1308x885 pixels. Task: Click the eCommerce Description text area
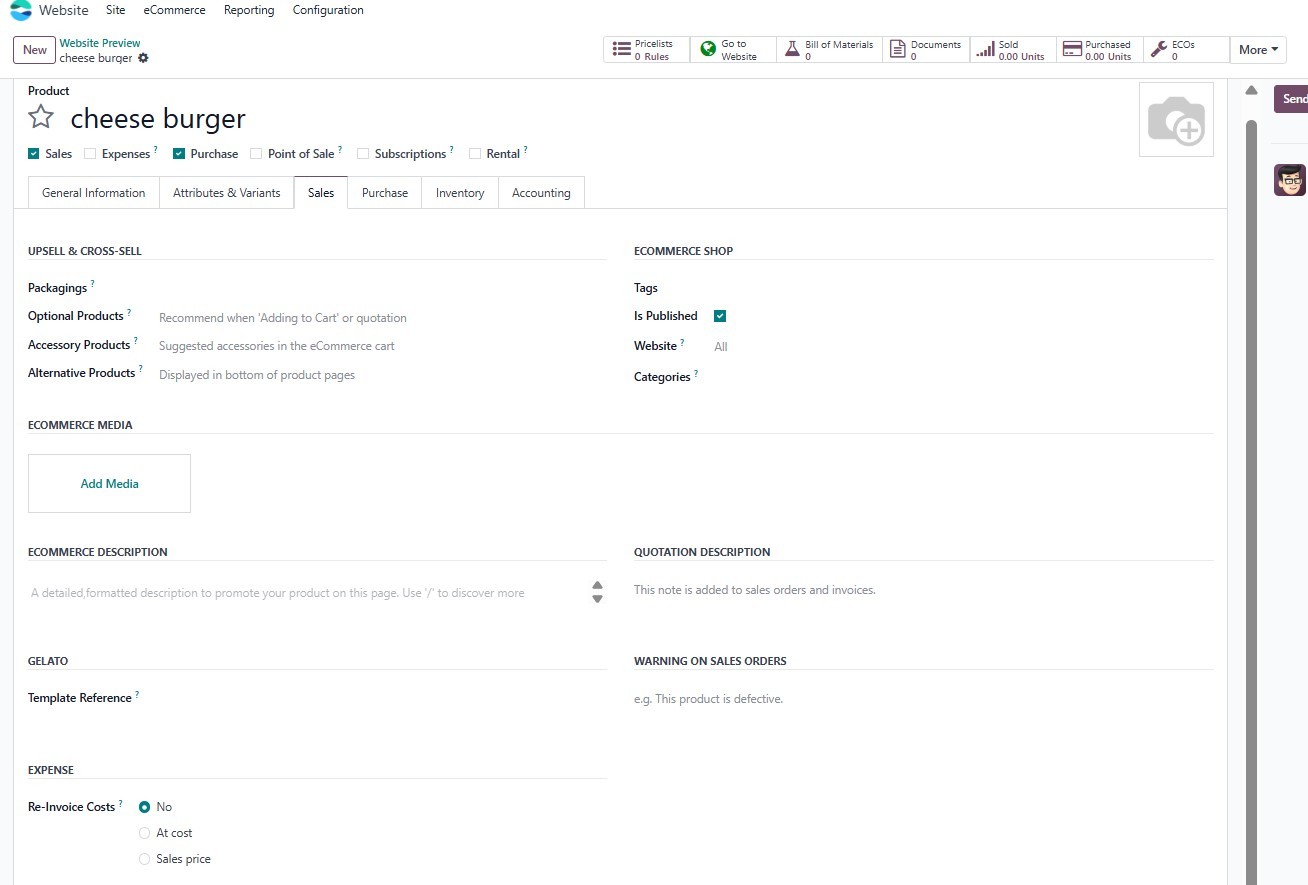point(308,593)
